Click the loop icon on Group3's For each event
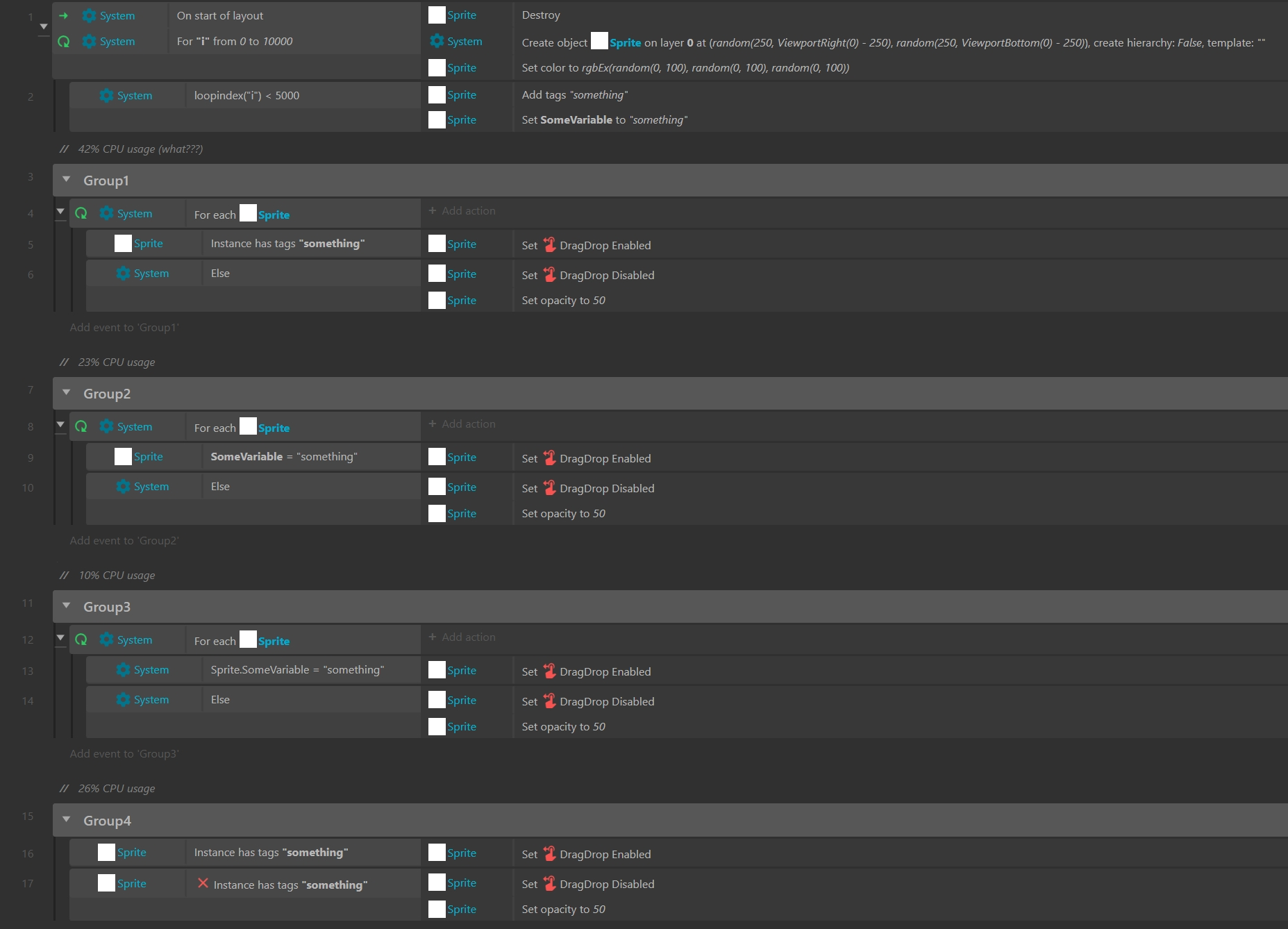Image resolution: width=1288 pixels, height=929 pixels. [81, 640]
